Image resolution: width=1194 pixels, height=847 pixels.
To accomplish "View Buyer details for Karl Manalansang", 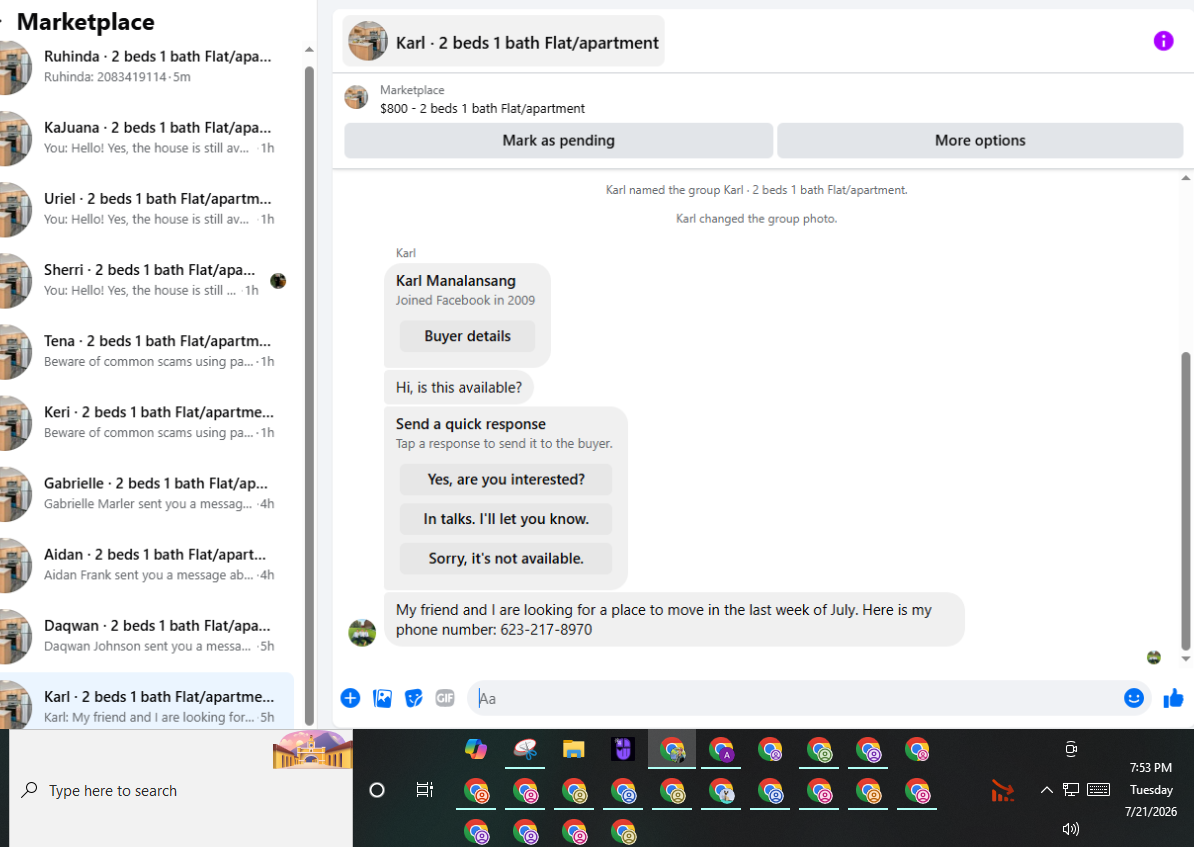I will tap(468, 336).
